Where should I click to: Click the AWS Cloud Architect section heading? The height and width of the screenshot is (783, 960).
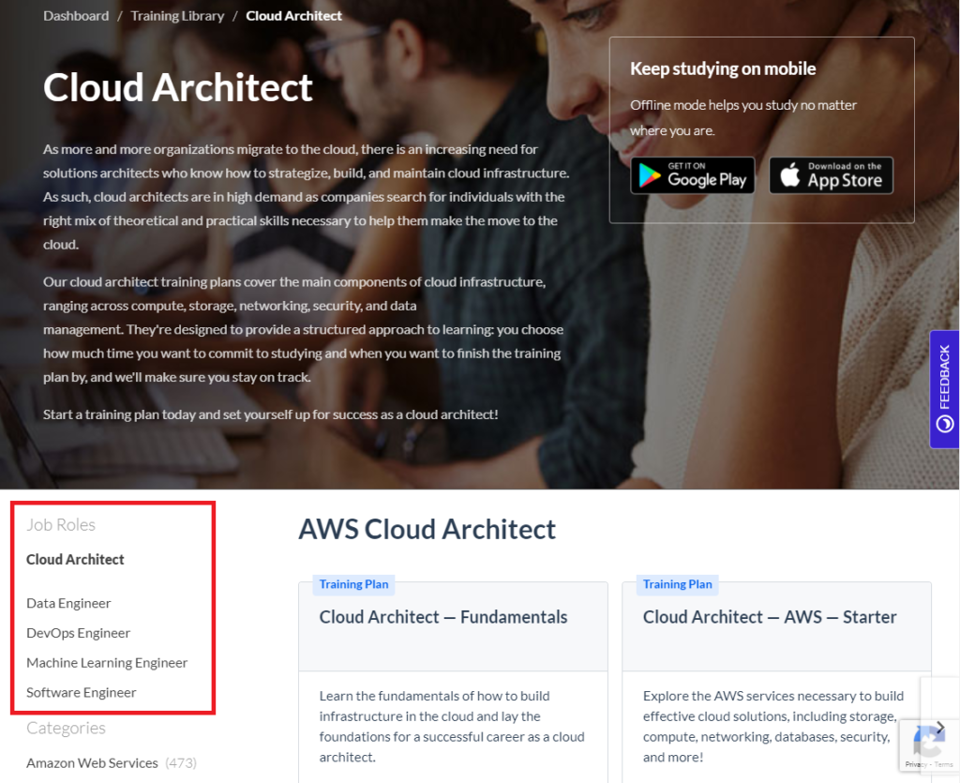[x=427, y=529]
